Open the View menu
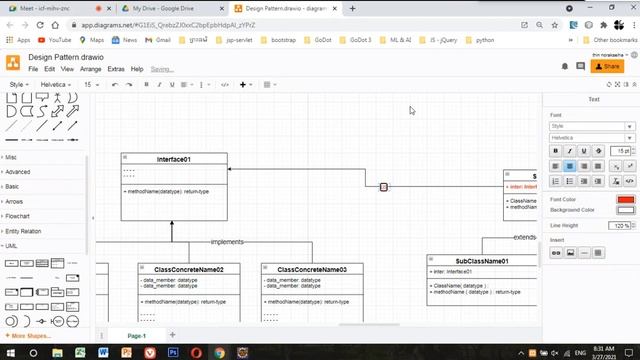The width and height of the screenshot is (640, 360). pyautogui.click(x=67, y=69)
